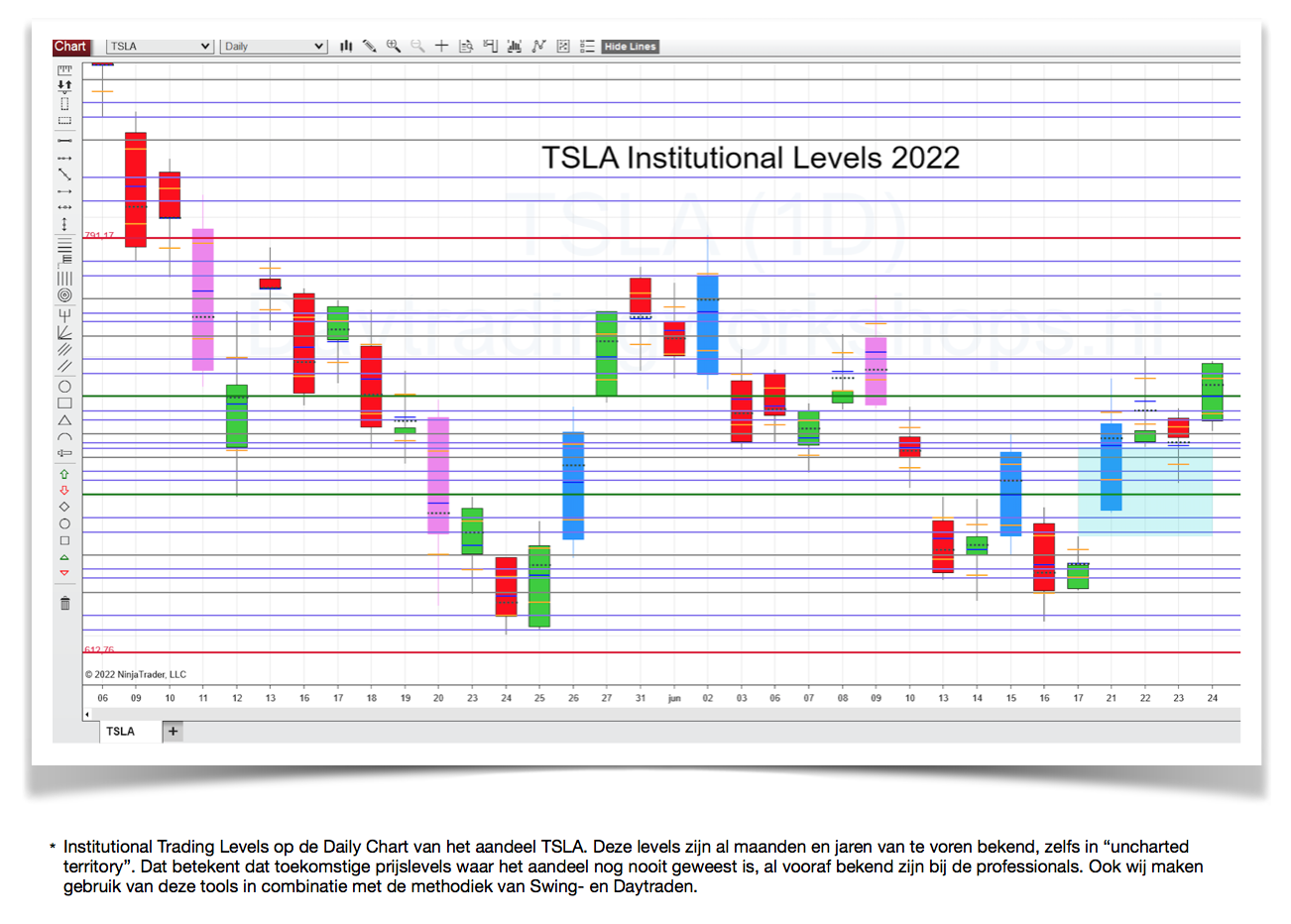Place a green up arrow marker
The height and width of the screenshot is (924, 1291).
click(64, 474)
